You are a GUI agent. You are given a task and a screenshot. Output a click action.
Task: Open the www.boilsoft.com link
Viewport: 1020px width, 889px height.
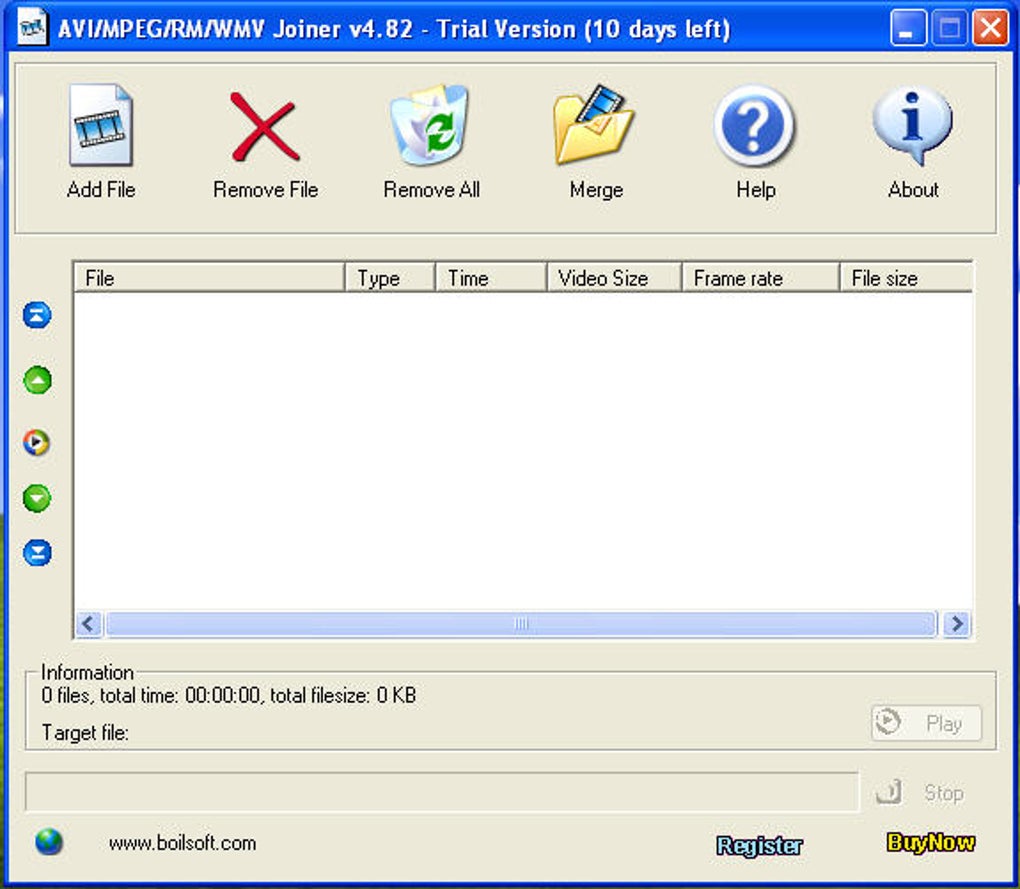coord(182,843)
